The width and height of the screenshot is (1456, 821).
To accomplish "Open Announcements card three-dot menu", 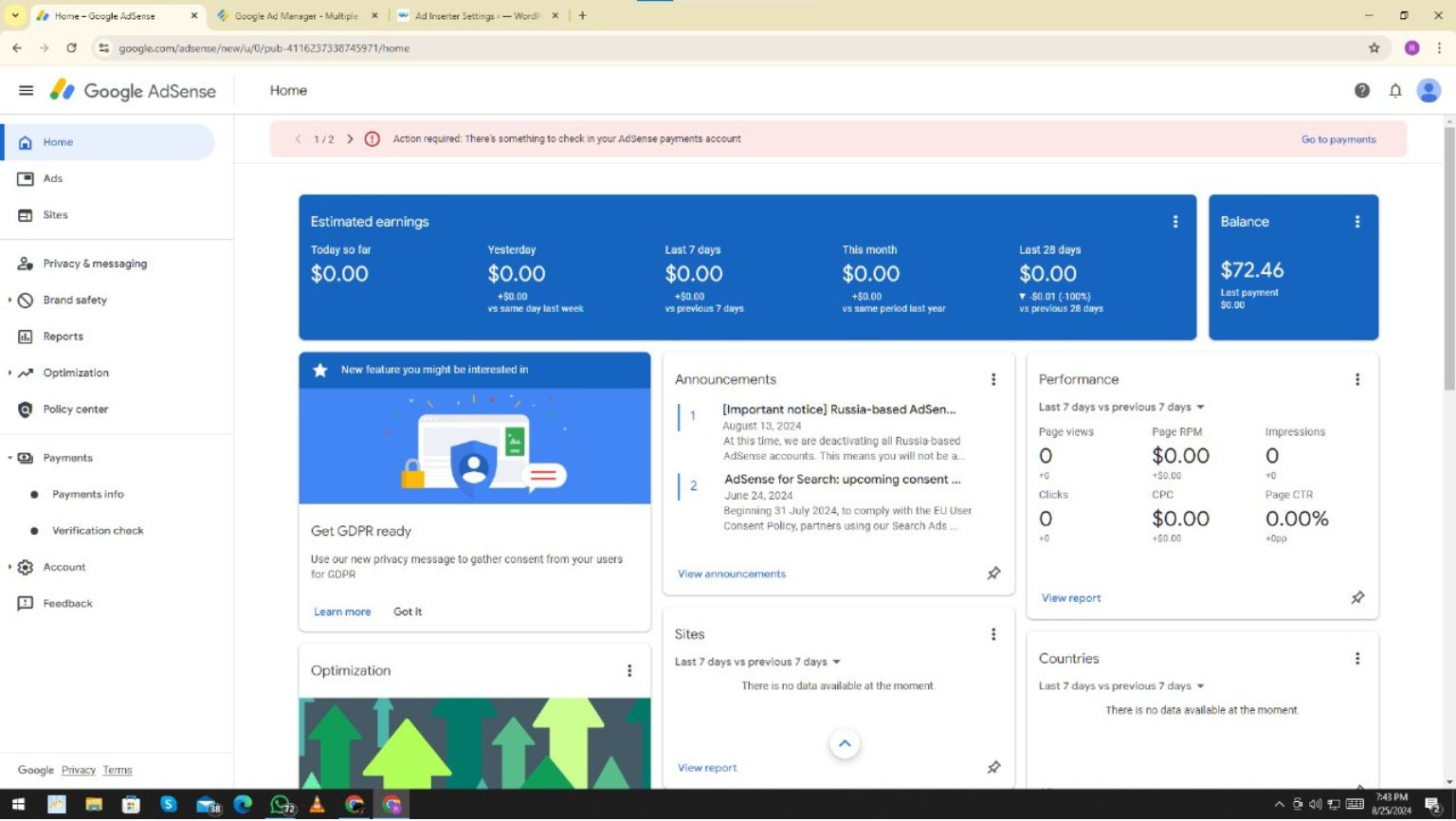I will click(993, 379).
